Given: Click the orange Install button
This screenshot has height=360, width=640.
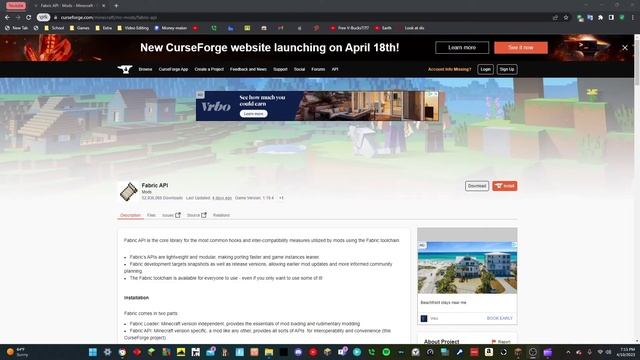Looking at the screenshot, I should pos(505,186).
